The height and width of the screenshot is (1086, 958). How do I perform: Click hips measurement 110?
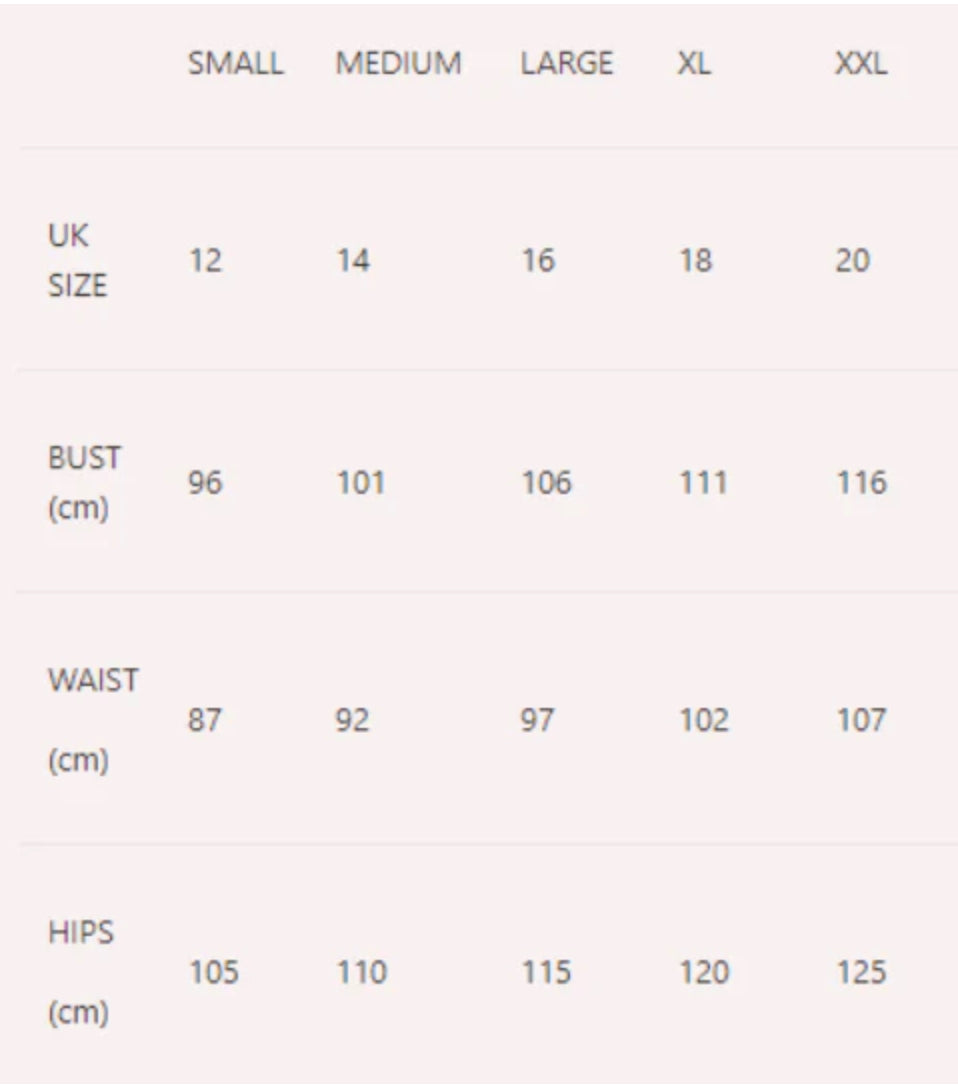[362, 972]
